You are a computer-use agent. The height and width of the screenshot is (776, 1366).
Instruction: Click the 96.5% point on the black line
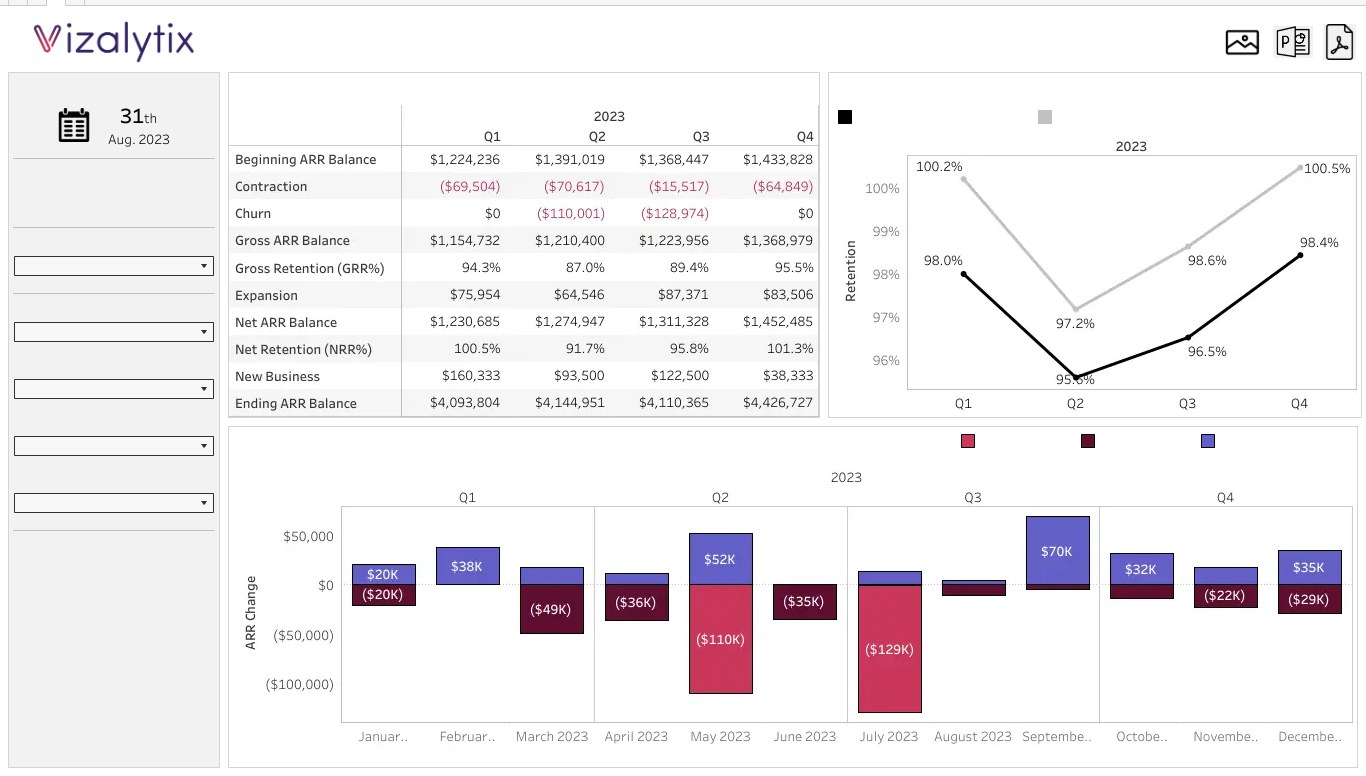coord(1188,337)
